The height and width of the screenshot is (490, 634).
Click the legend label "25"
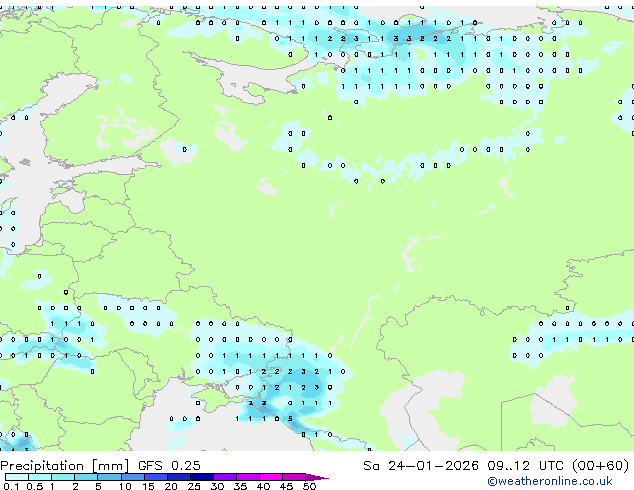click(194, 486)
